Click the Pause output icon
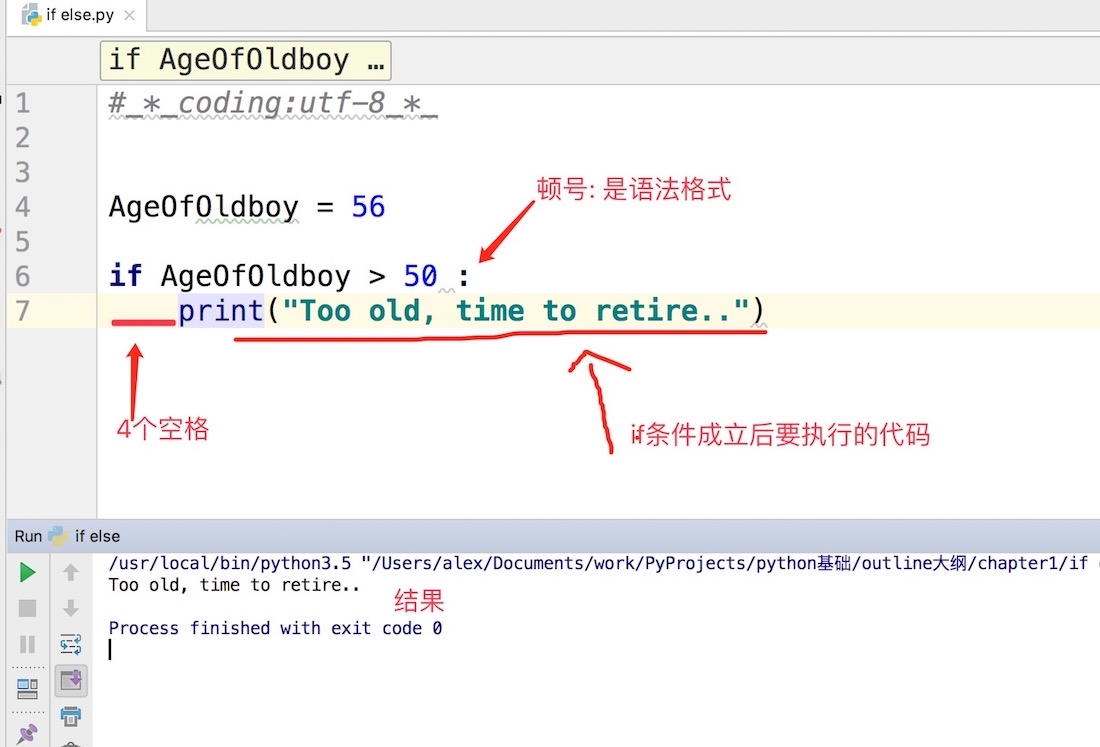This screenshot has height=747, width=1100. pyautogui.click(x=27, y=644)
